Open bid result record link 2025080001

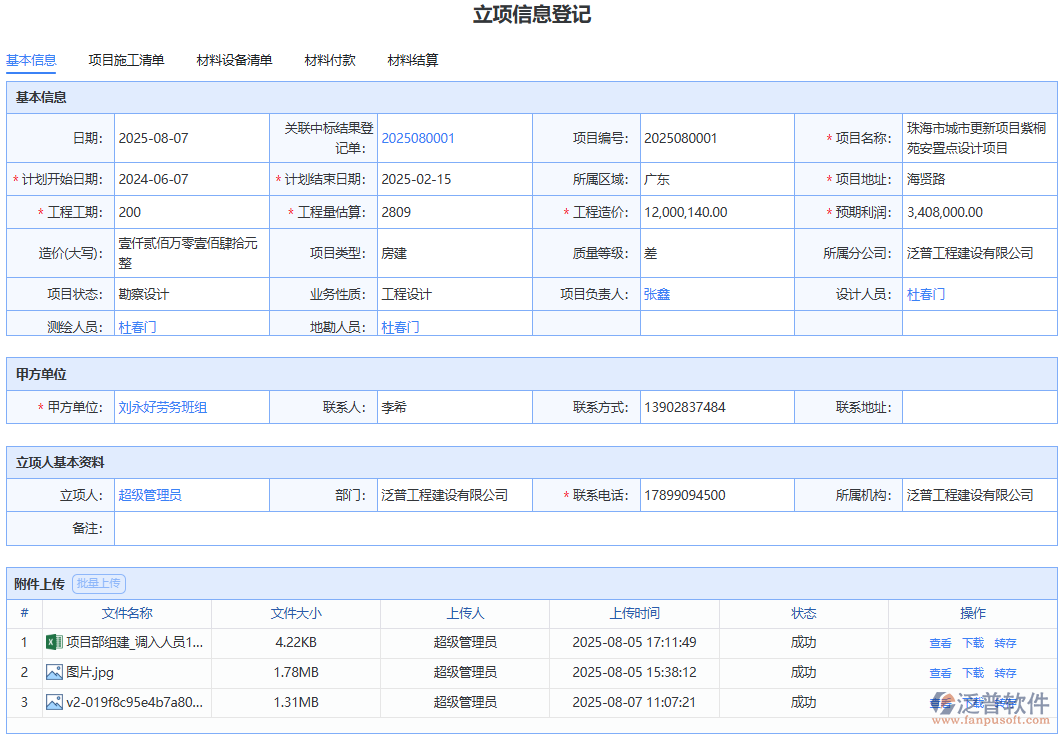point(418,138)
